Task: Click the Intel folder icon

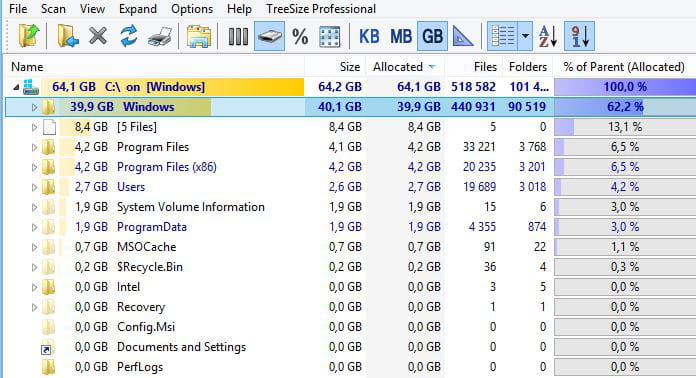Action: pyautogui.click(x=48, y=287)
